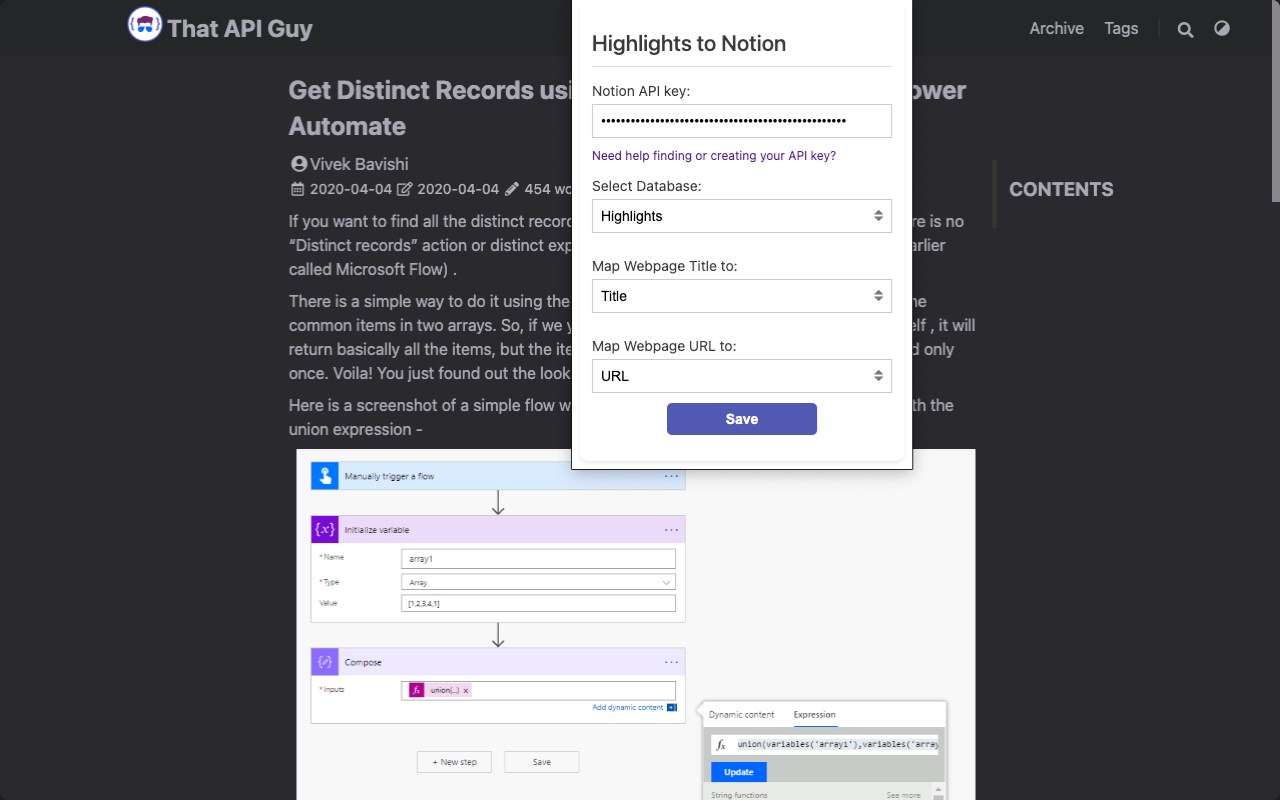Click the Initialize variable curly-brace icon

coord(324,529)
